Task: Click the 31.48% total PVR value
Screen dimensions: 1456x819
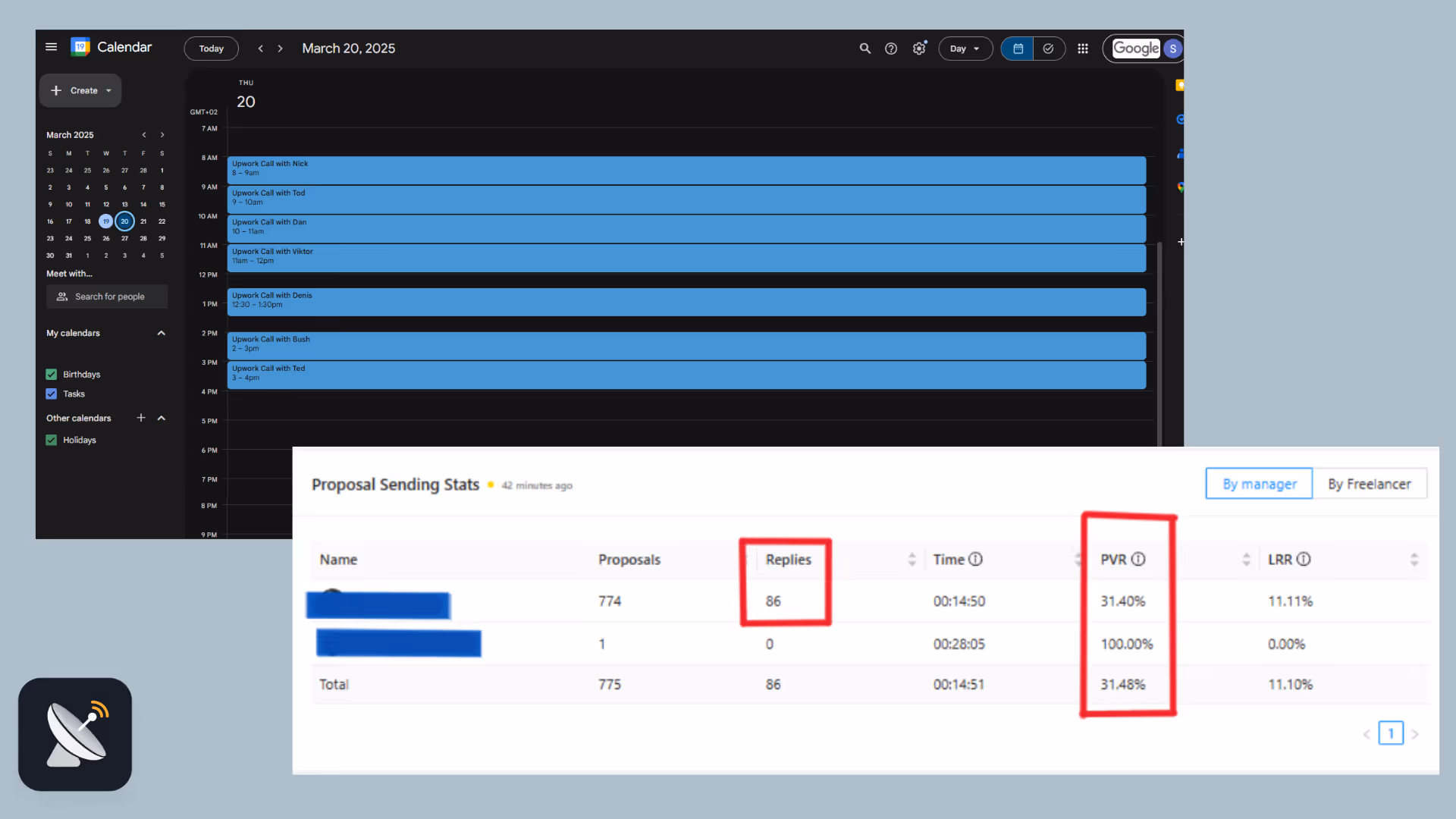Action: tap(1123, 685)
